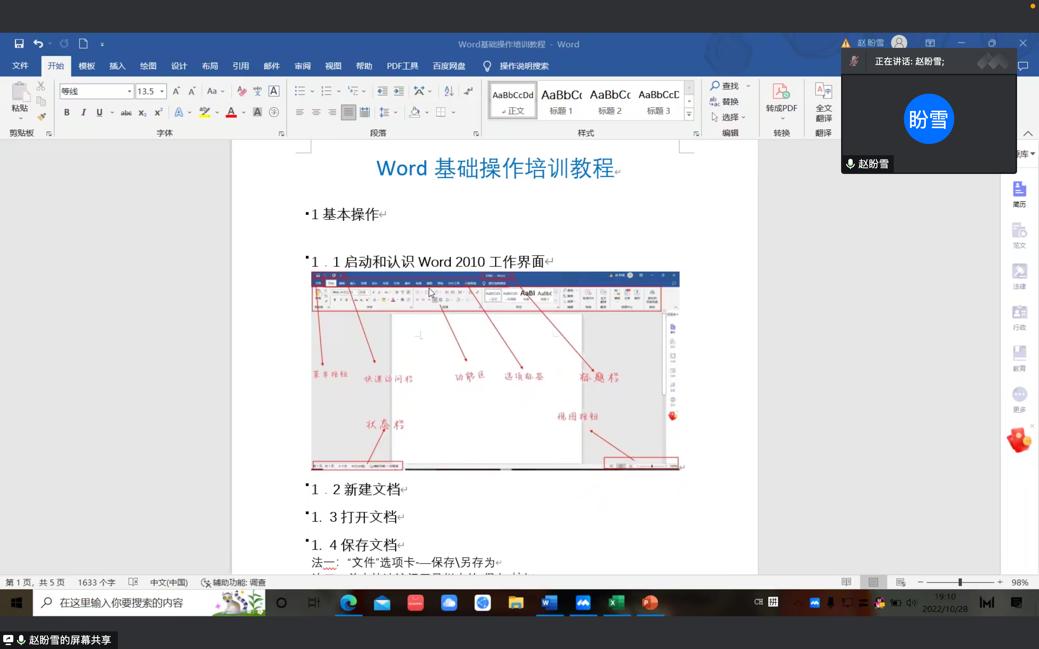Open the 插入 ribbon tab
The height and width of the screenshot is (649, 1039).
coord(117,66)
